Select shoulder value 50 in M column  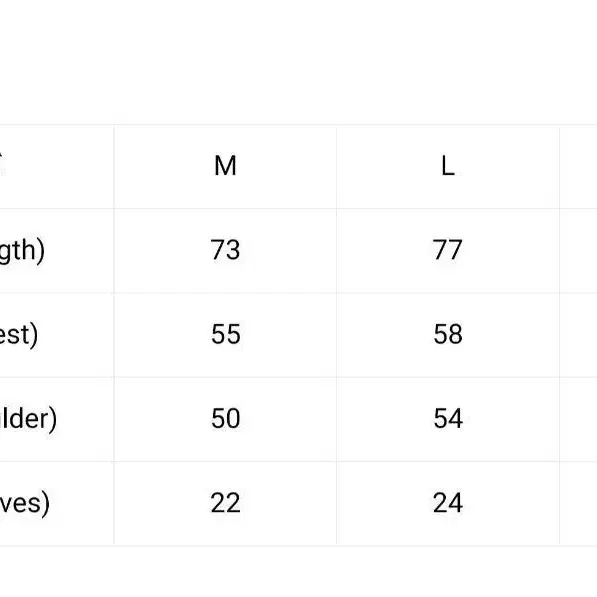[225, 418]
